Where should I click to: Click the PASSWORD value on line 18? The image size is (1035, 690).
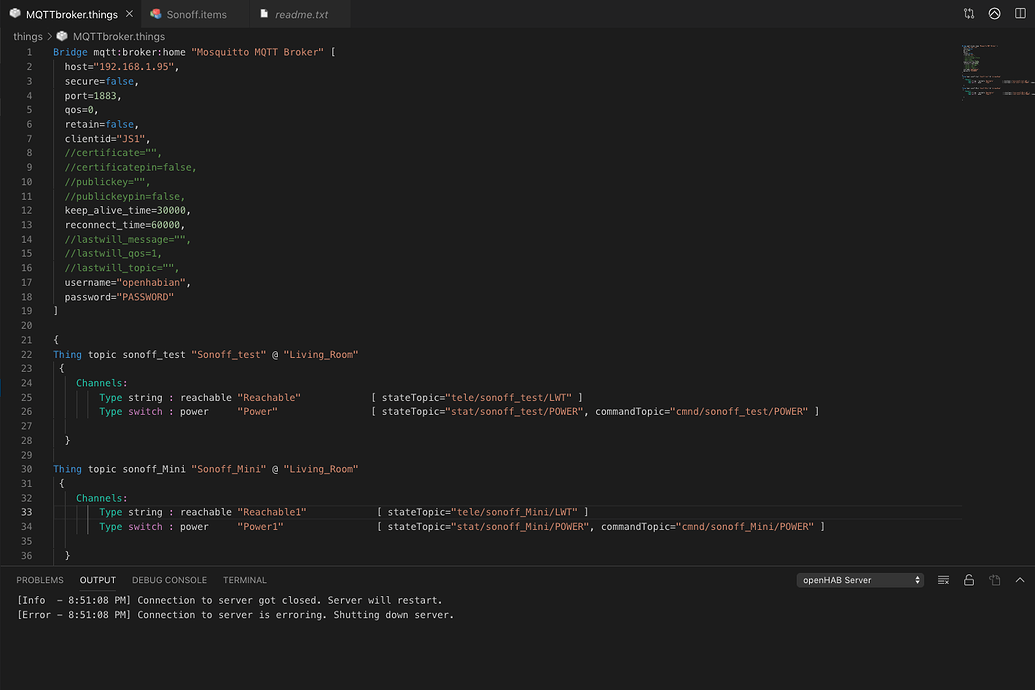click(x=146, y=296)
